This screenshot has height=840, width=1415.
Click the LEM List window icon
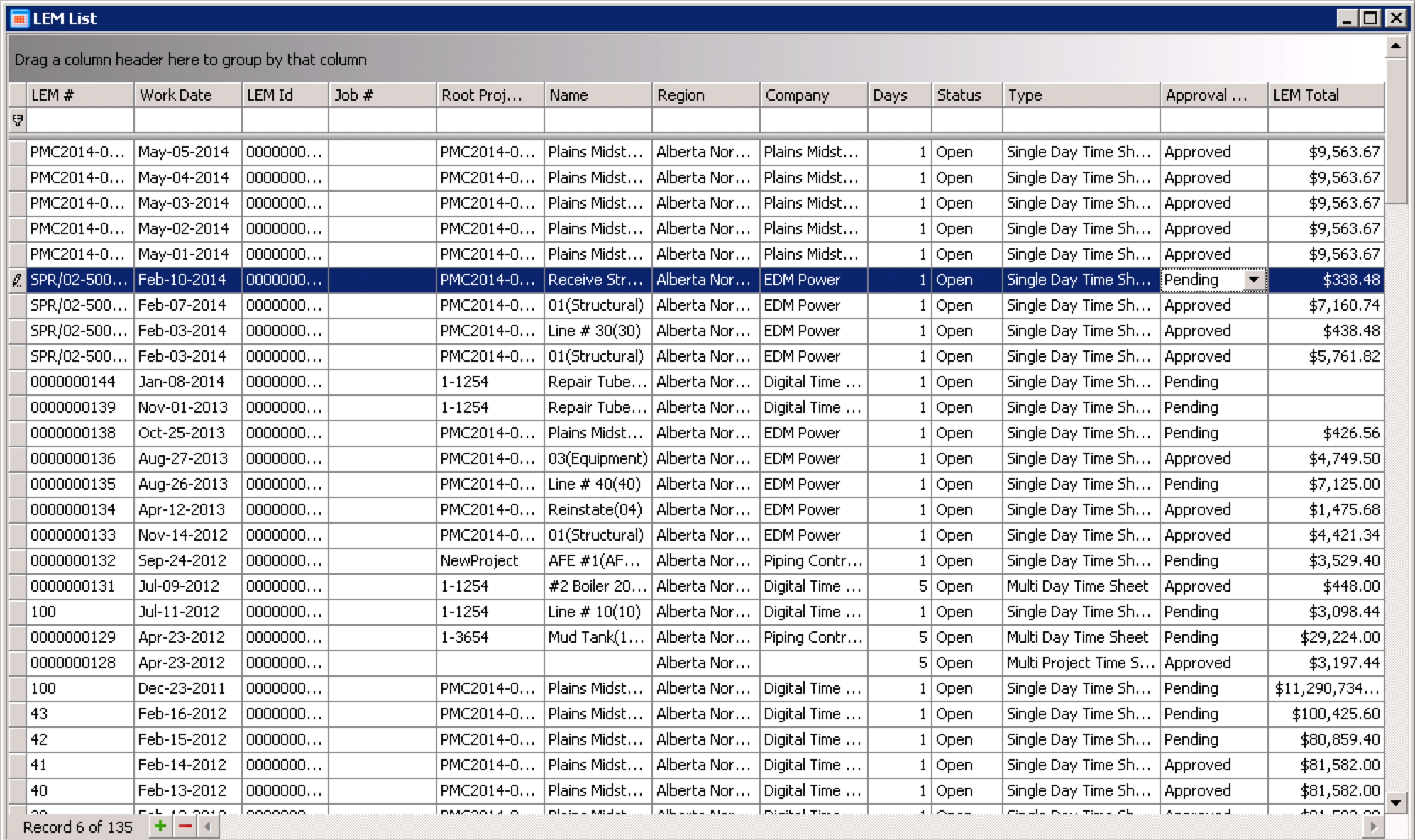(20, 18)
